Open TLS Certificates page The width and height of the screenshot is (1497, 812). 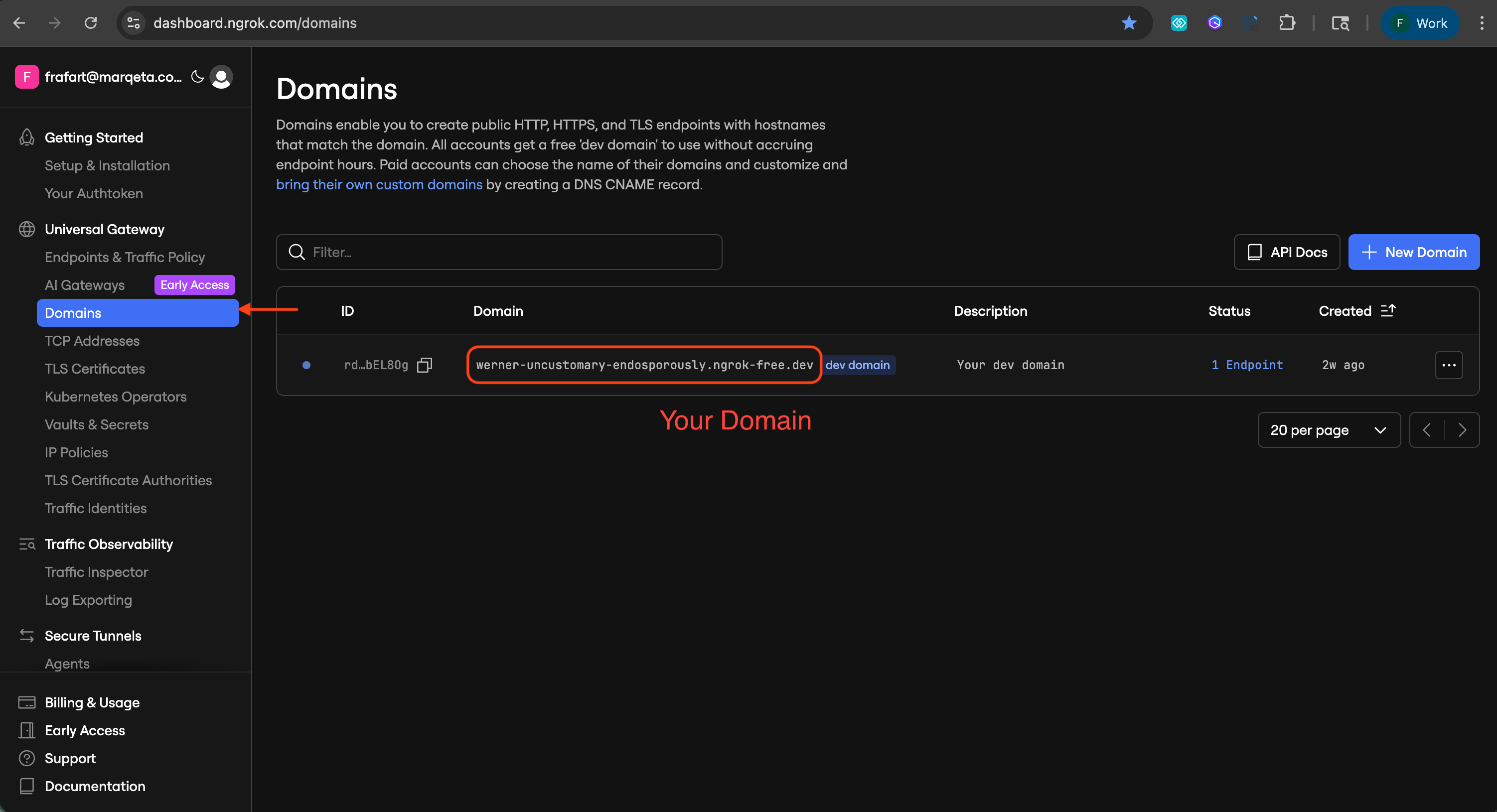(x=95, y=369)
